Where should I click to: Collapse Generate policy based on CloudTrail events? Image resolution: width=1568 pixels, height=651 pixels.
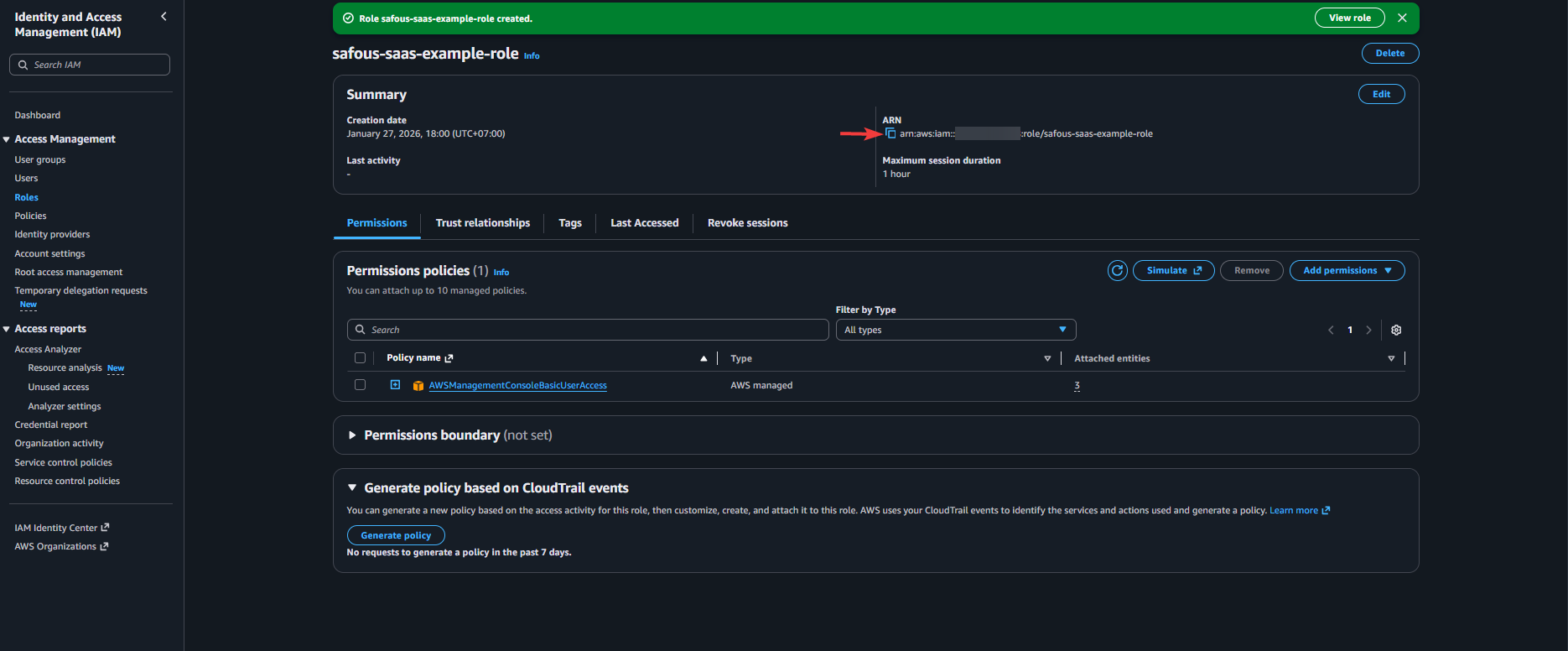coord(352,487)
